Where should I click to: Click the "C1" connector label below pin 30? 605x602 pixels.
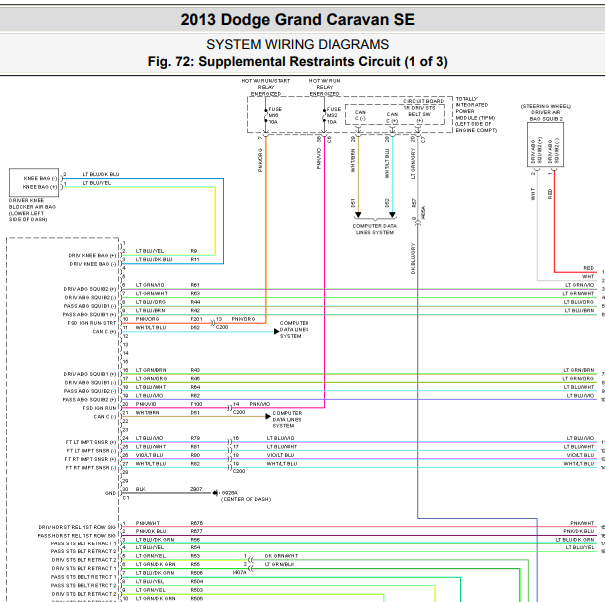click(x=126, y=498)
